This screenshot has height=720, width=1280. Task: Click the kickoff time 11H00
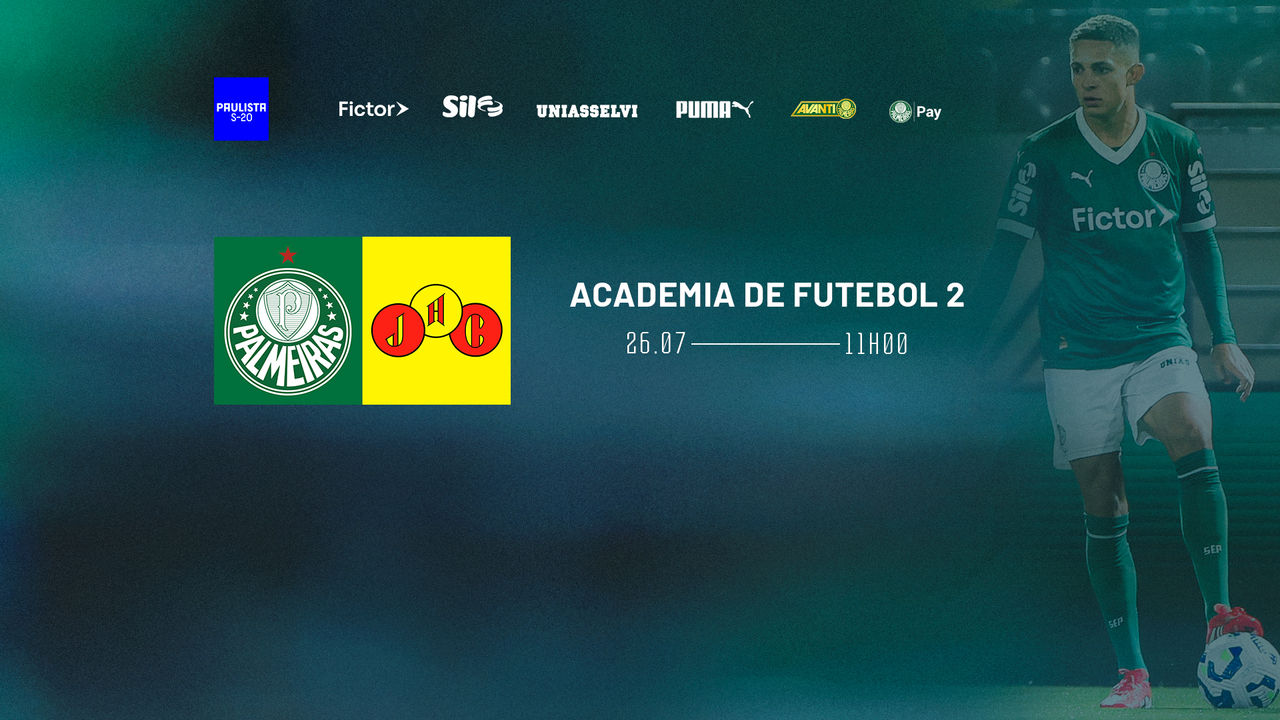tap(876, 344)
